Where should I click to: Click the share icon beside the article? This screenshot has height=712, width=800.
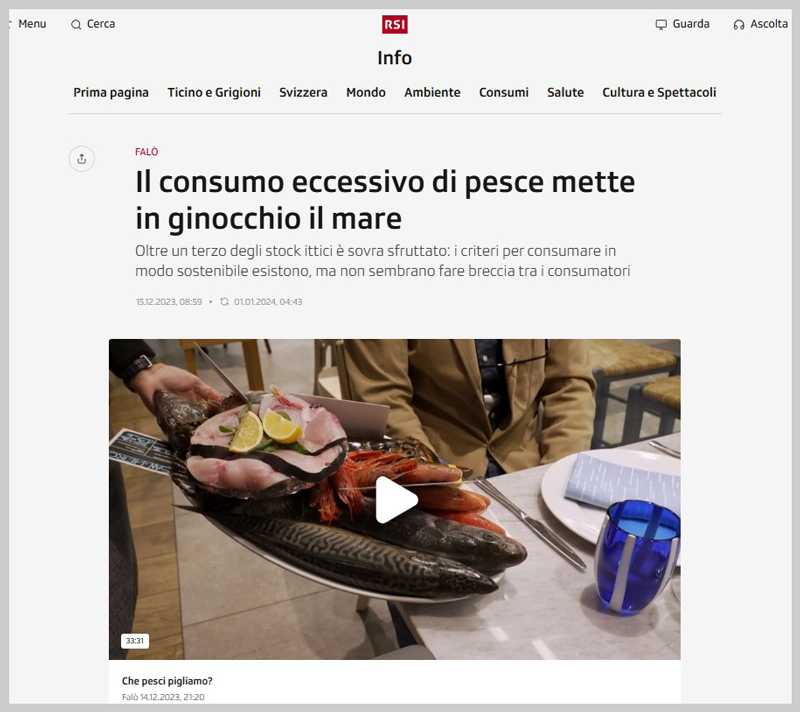click(82, 159)
